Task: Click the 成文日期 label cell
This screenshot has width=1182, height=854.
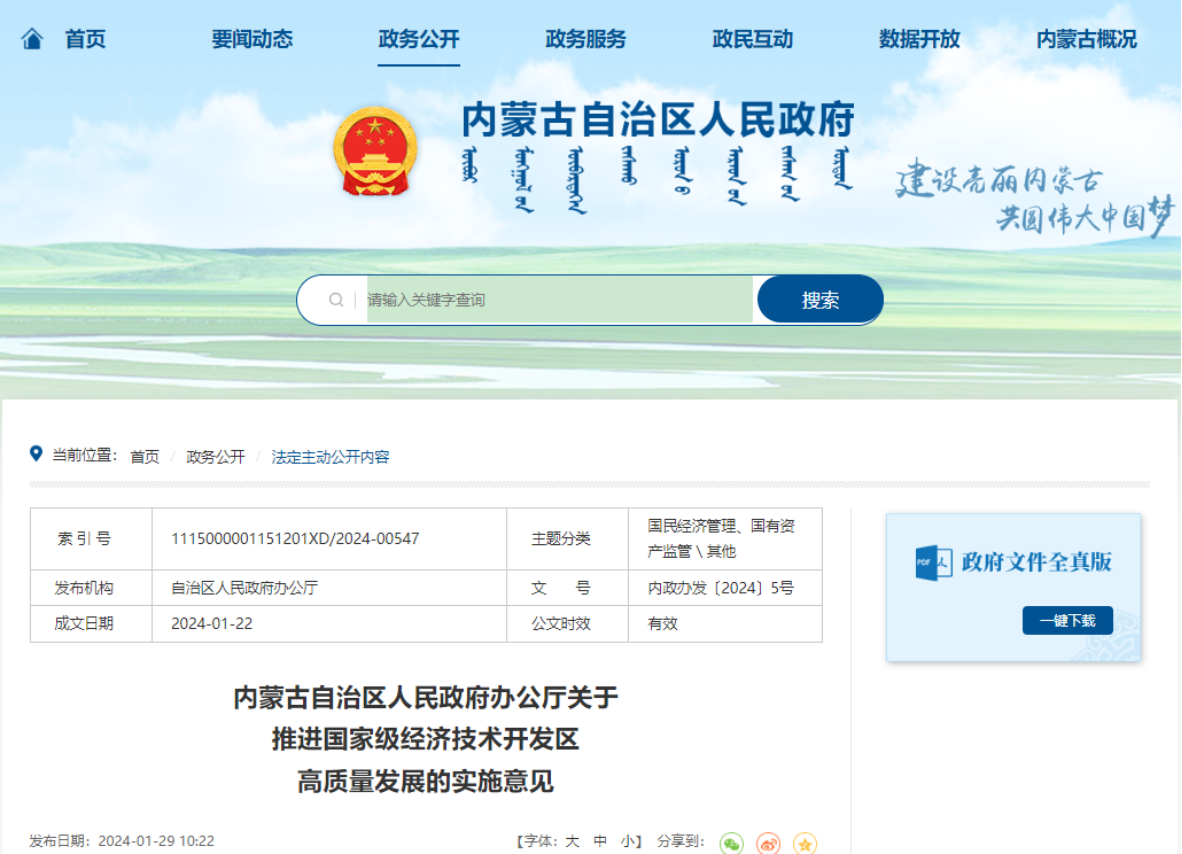Action: 91,624
